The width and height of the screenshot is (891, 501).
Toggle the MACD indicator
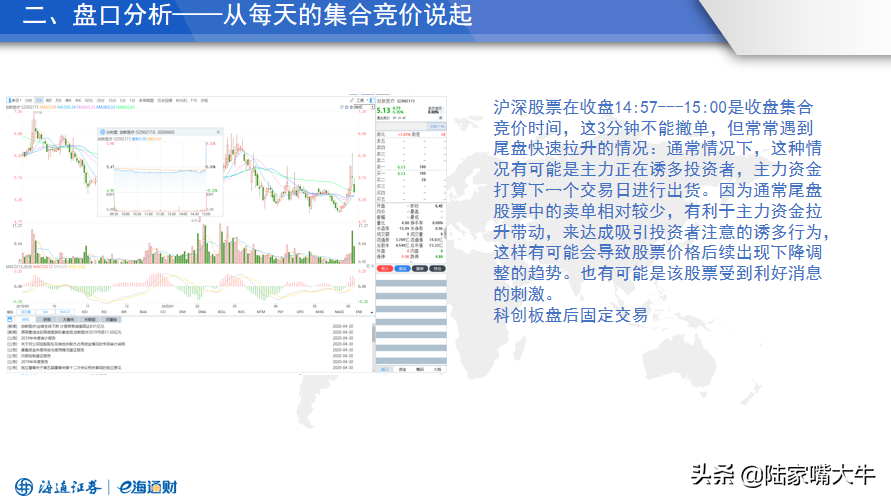click(65, 312)
